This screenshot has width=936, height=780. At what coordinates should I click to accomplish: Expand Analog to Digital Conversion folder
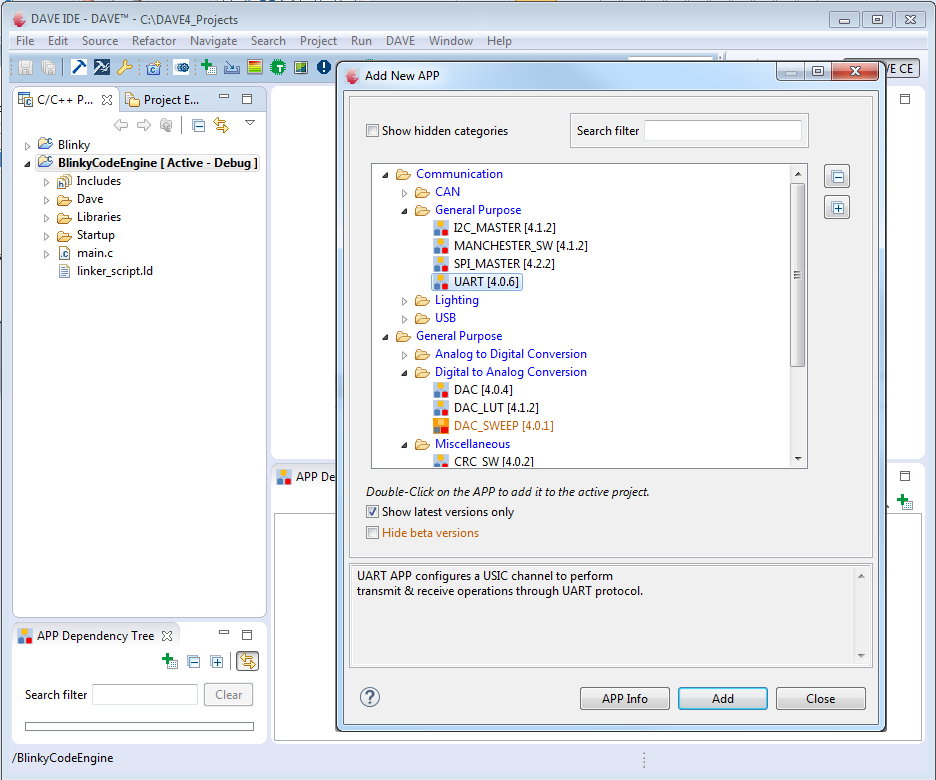pyautogui.click(x=404, y=355)
